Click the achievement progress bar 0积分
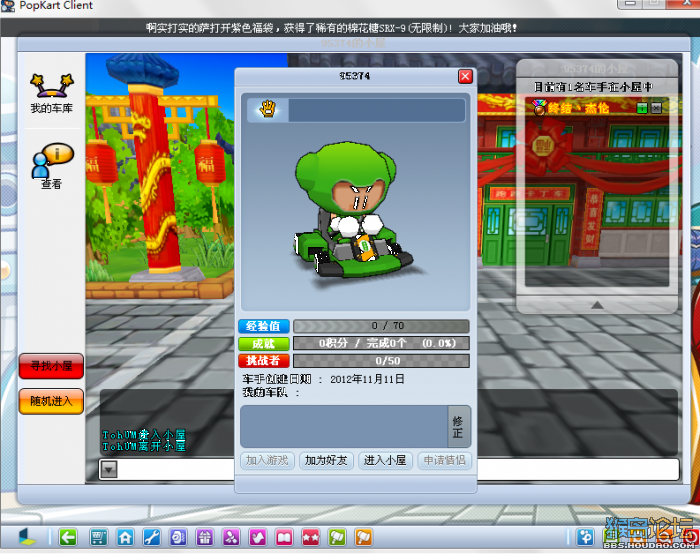Image resolution: width=700 pixels, height=554 pixels. point(381,344)
